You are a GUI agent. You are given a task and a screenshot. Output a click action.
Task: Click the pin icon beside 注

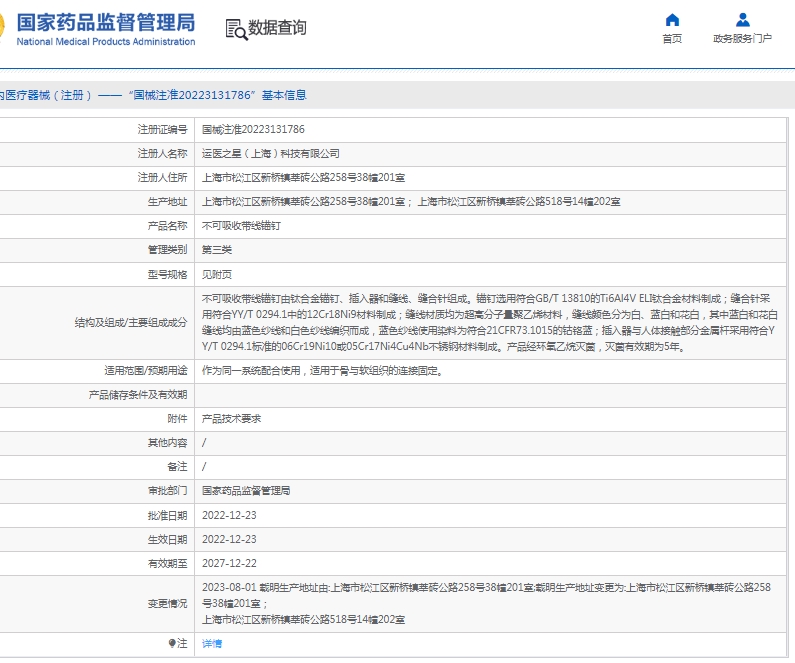pyautogui.click(x=172, y=643)
